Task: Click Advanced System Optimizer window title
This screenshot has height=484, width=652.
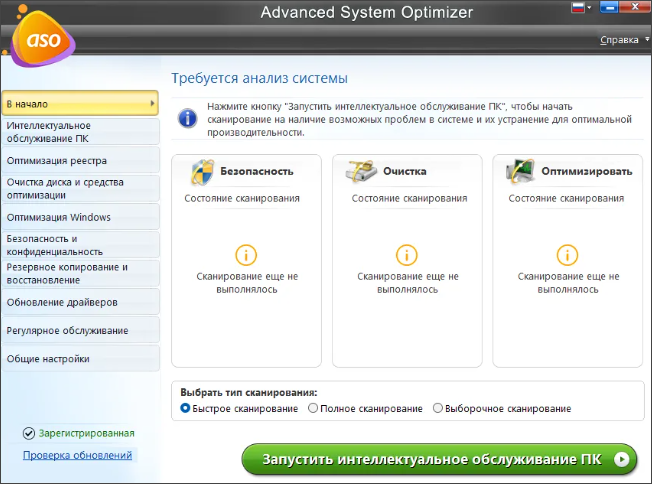Action: click(367, 12)
